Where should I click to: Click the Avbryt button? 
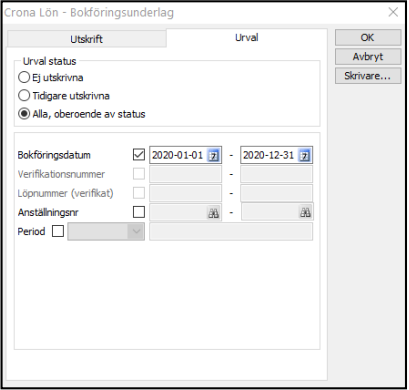(368, 57)
